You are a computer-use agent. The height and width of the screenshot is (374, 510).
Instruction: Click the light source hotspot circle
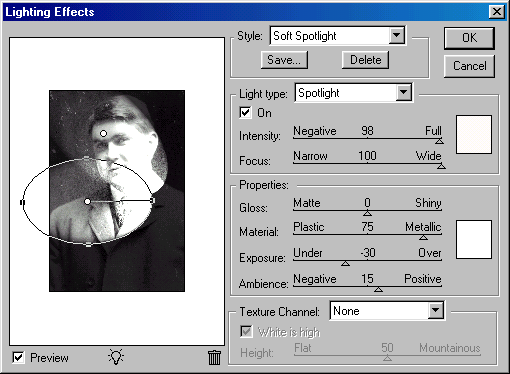[x=103, y=133]
